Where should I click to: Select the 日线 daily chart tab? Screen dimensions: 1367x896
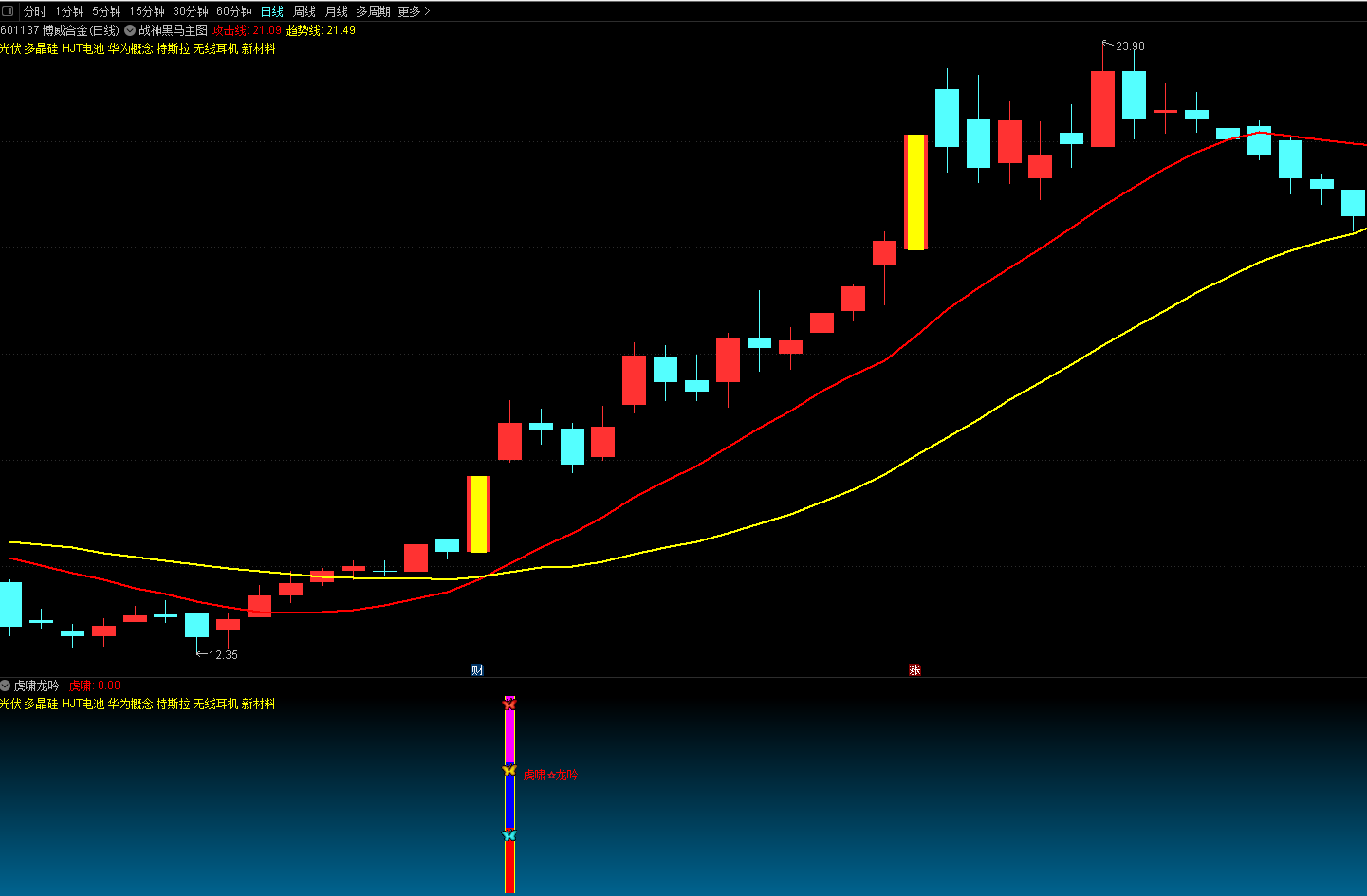[x=272, y=11]
